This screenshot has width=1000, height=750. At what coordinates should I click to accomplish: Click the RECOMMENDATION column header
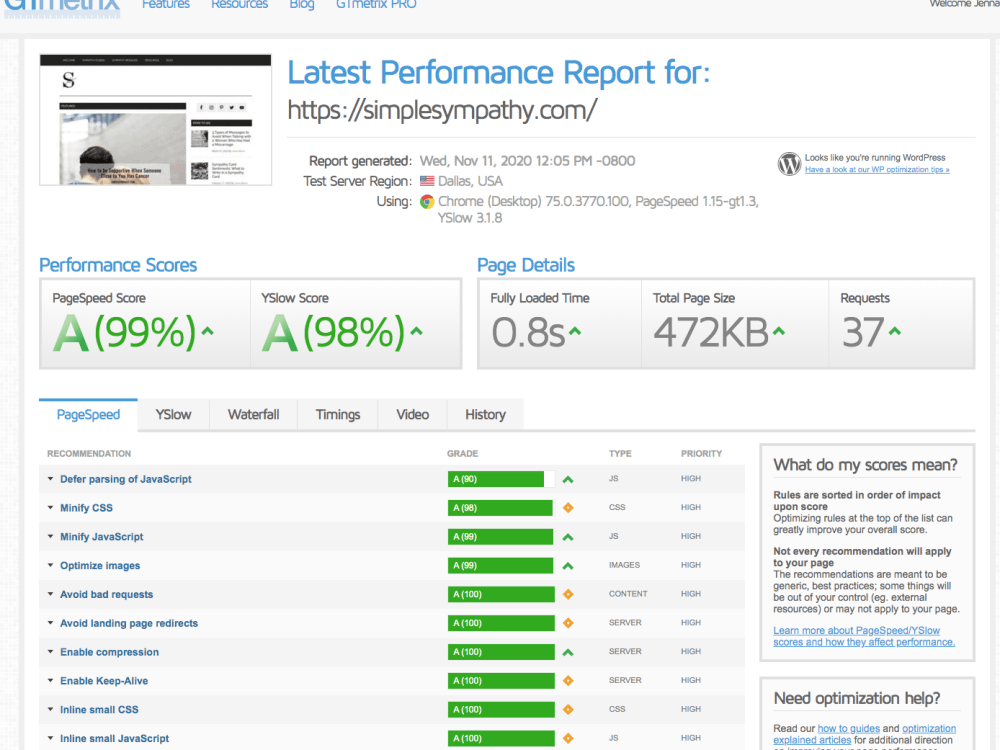[x=89, y=453]
